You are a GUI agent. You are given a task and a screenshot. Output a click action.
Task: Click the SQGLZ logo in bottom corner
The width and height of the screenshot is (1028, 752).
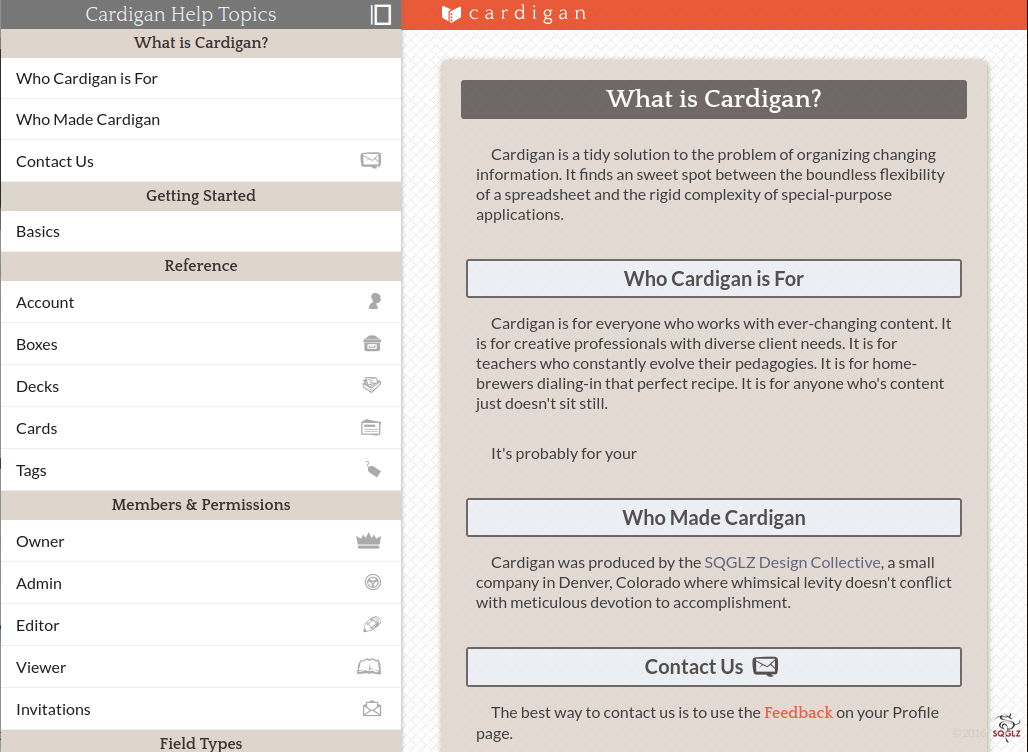(x=1004, y=728)
